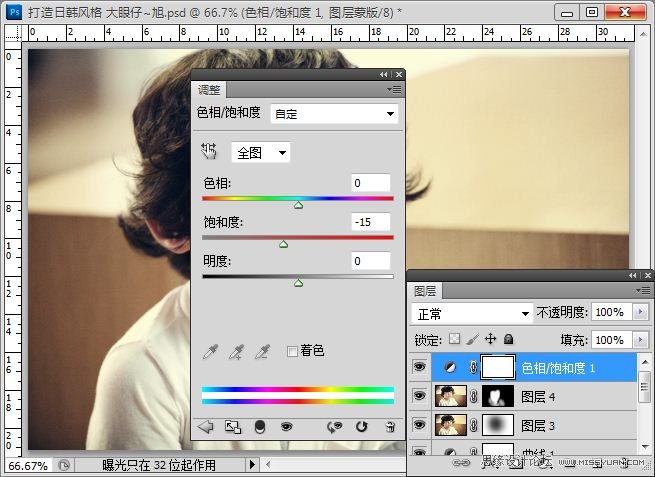Screen dimensions: 655x477
Task: Select the 调整 panel tab
Action: click(209, 90)
